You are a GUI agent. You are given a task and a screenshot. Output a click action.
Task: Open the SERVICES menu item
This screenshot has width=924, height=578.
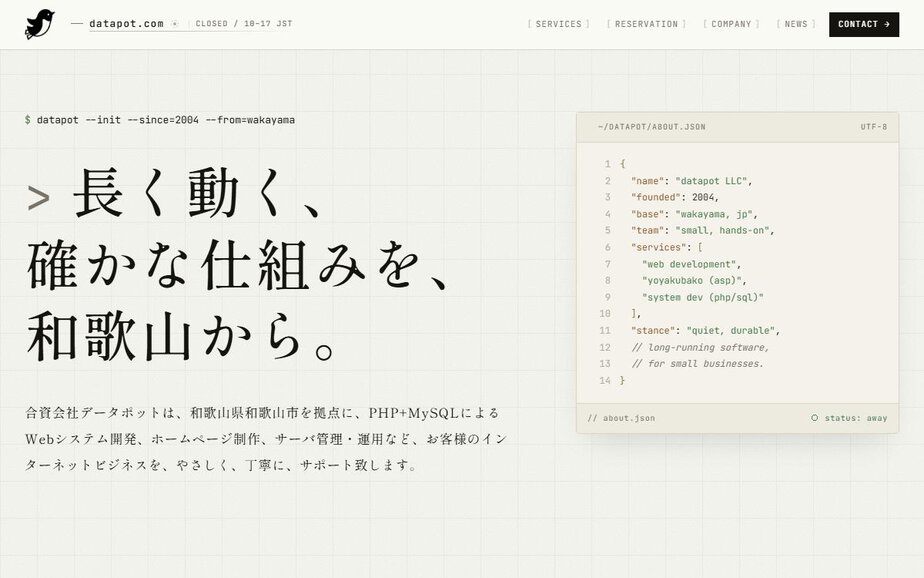coord(558,24)
